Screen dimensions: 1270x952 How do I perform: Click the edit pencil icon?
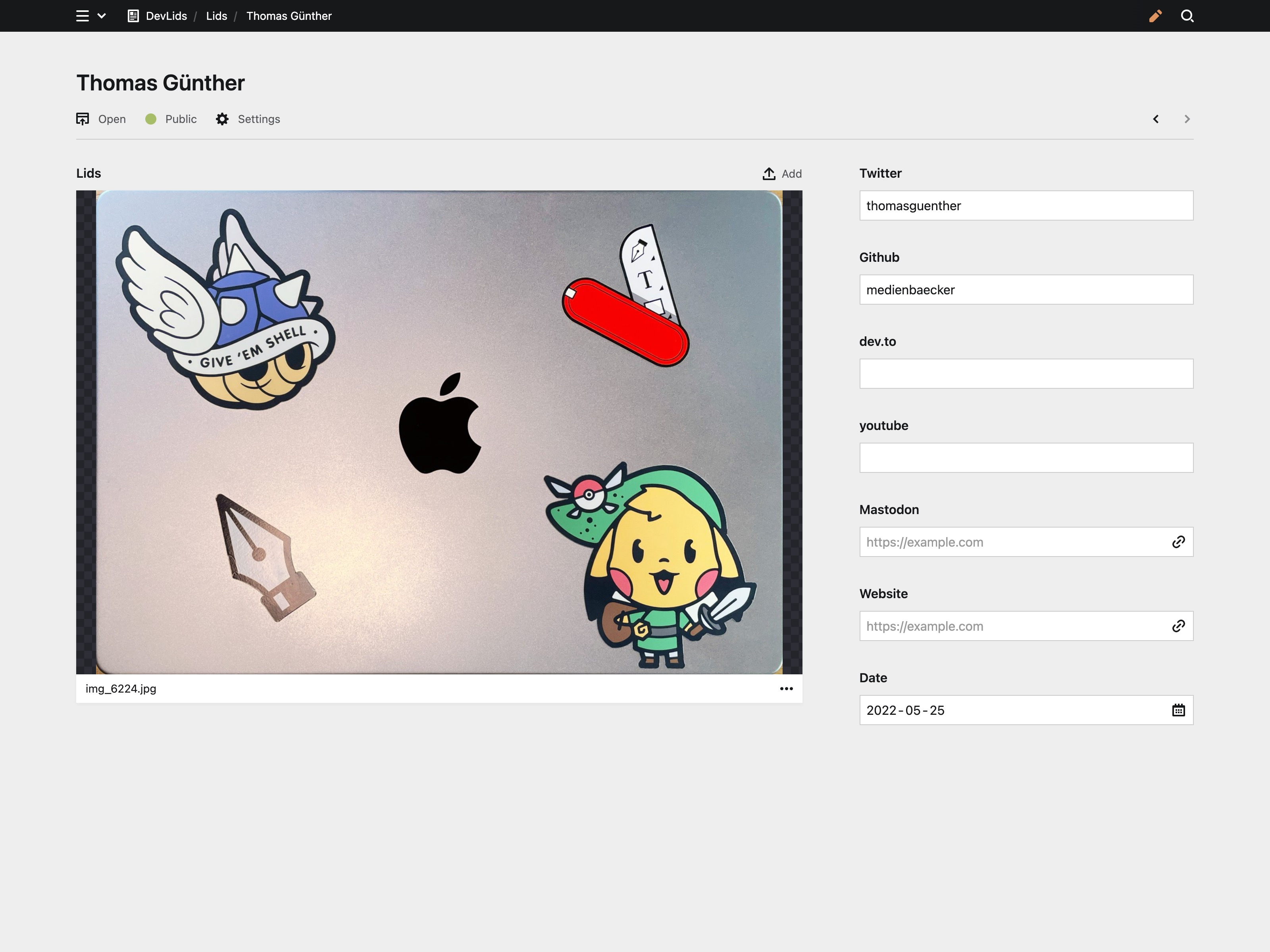(1156, 15)
